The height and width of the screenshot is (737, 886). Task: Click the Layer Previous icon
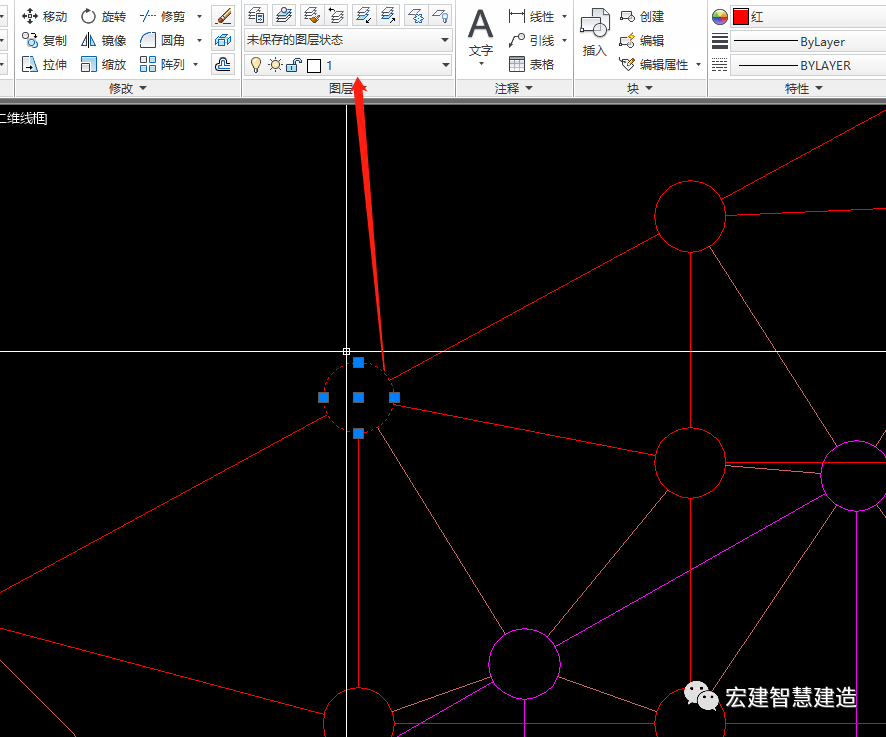336,15
